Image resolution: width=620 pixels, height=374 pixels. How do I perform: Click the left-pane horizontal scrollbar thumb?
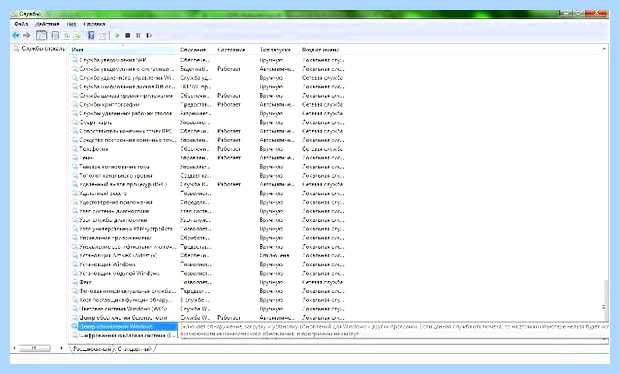pyautogui.click(x=35, y=348)
